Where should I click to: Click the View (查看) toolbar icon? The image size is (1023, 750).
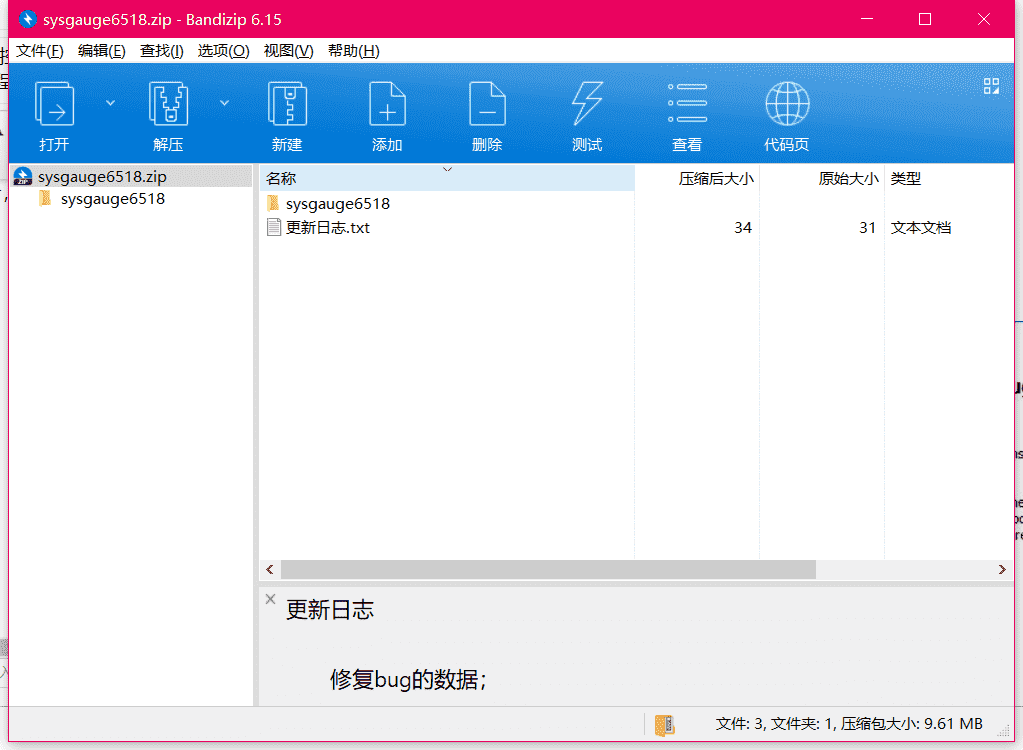[x=688, y=103]
